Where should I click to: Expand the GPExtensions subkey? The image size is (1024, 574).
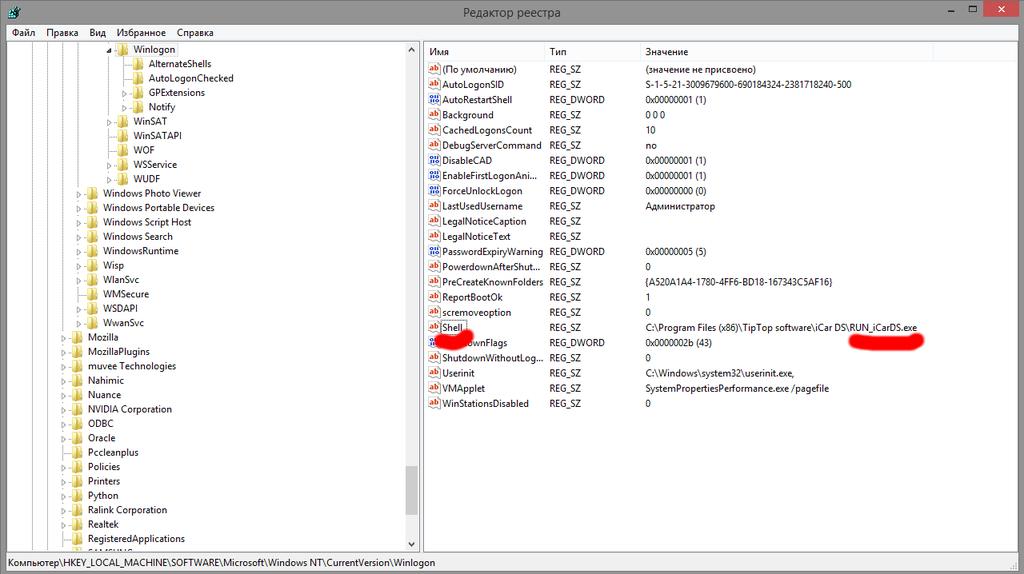click(x=125, y=93)
